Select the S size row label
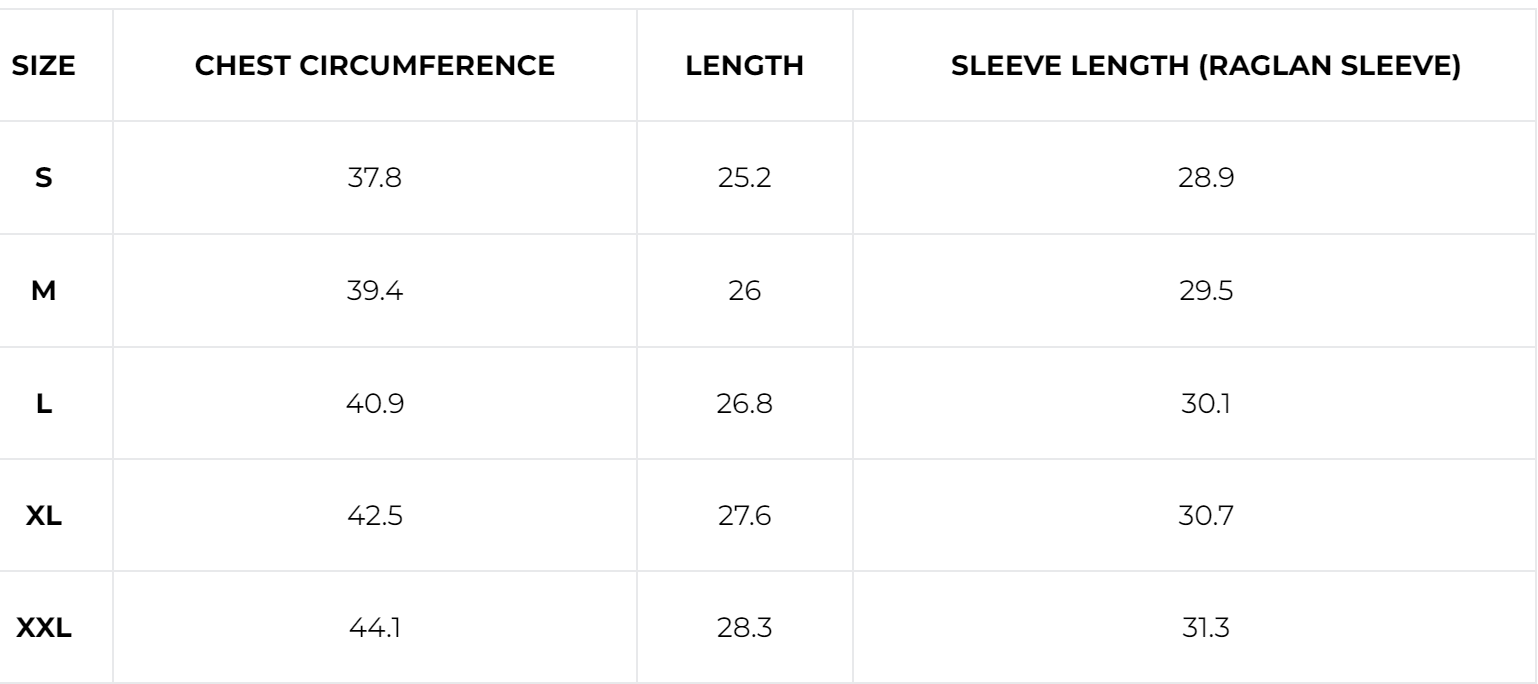The width and height of the screenshot is (1538, 684). tap(44, 179)
